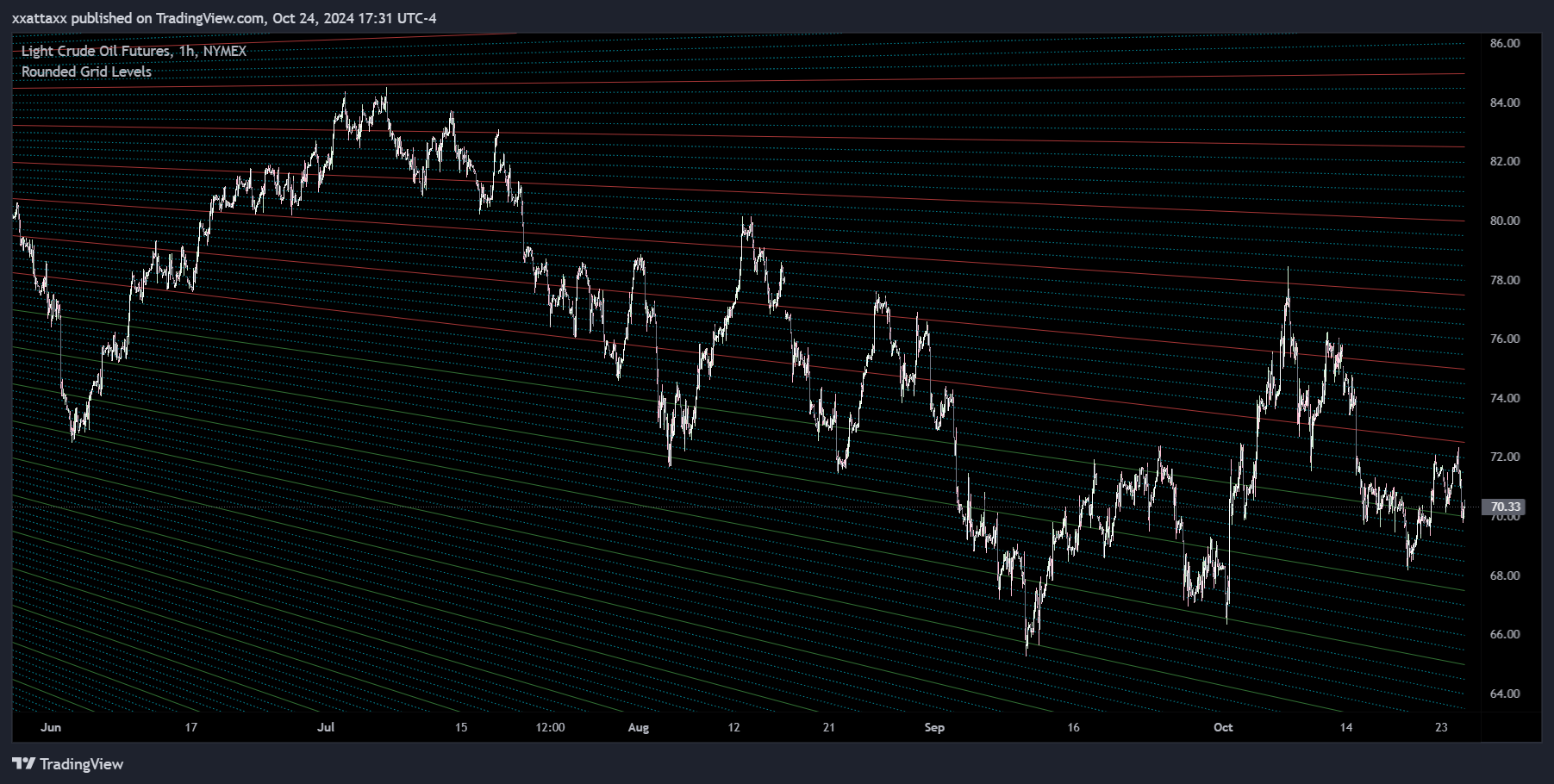Click the 68.00 price axis label
Screen dimensions: 1554x784
[1505, 576]
